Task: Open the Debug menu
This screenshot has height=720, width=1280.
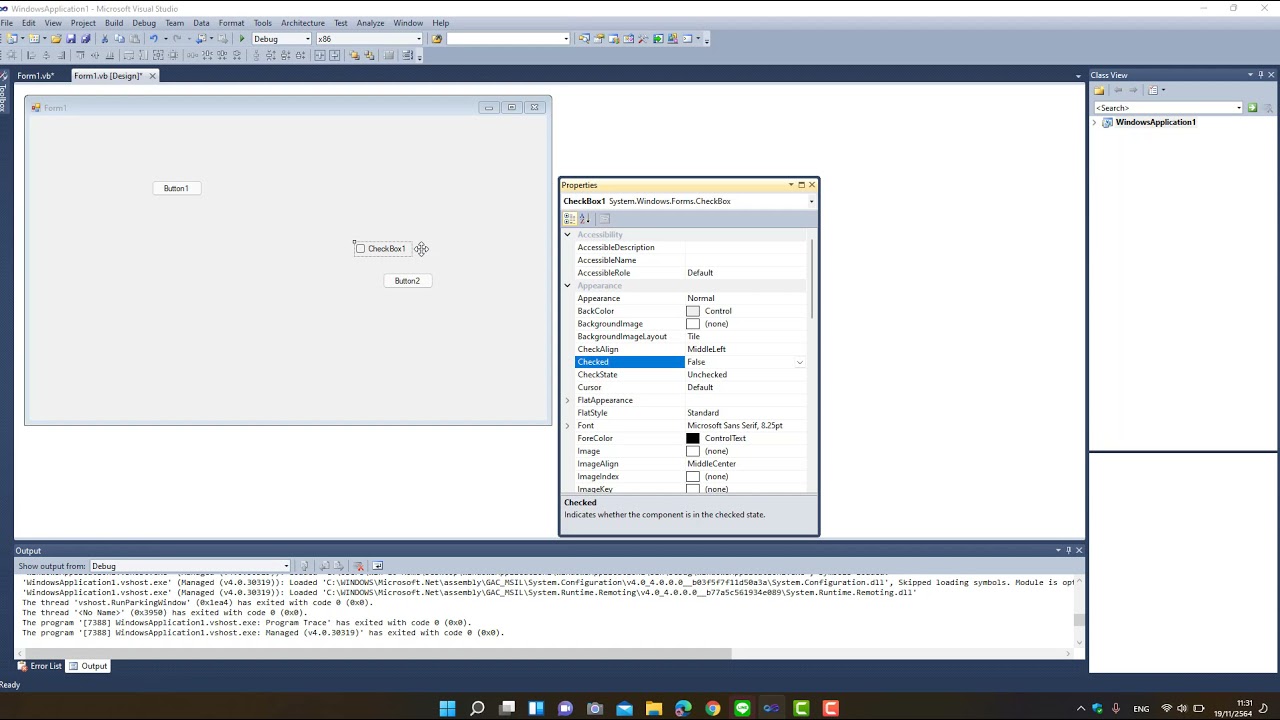Action: 144,23
